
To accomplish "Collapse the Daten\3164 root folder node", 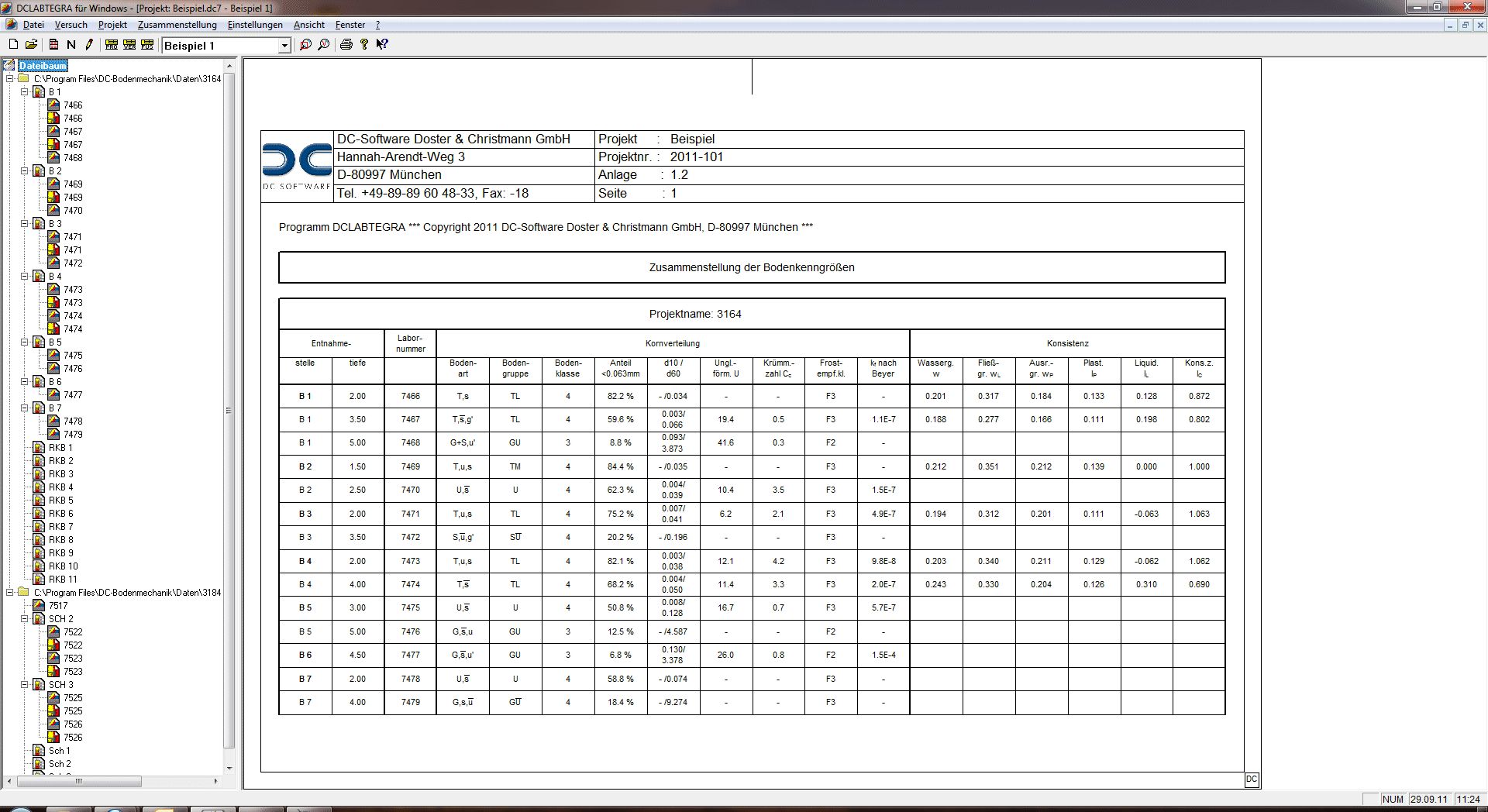I will pyautogui.click(x=9, y=78).
